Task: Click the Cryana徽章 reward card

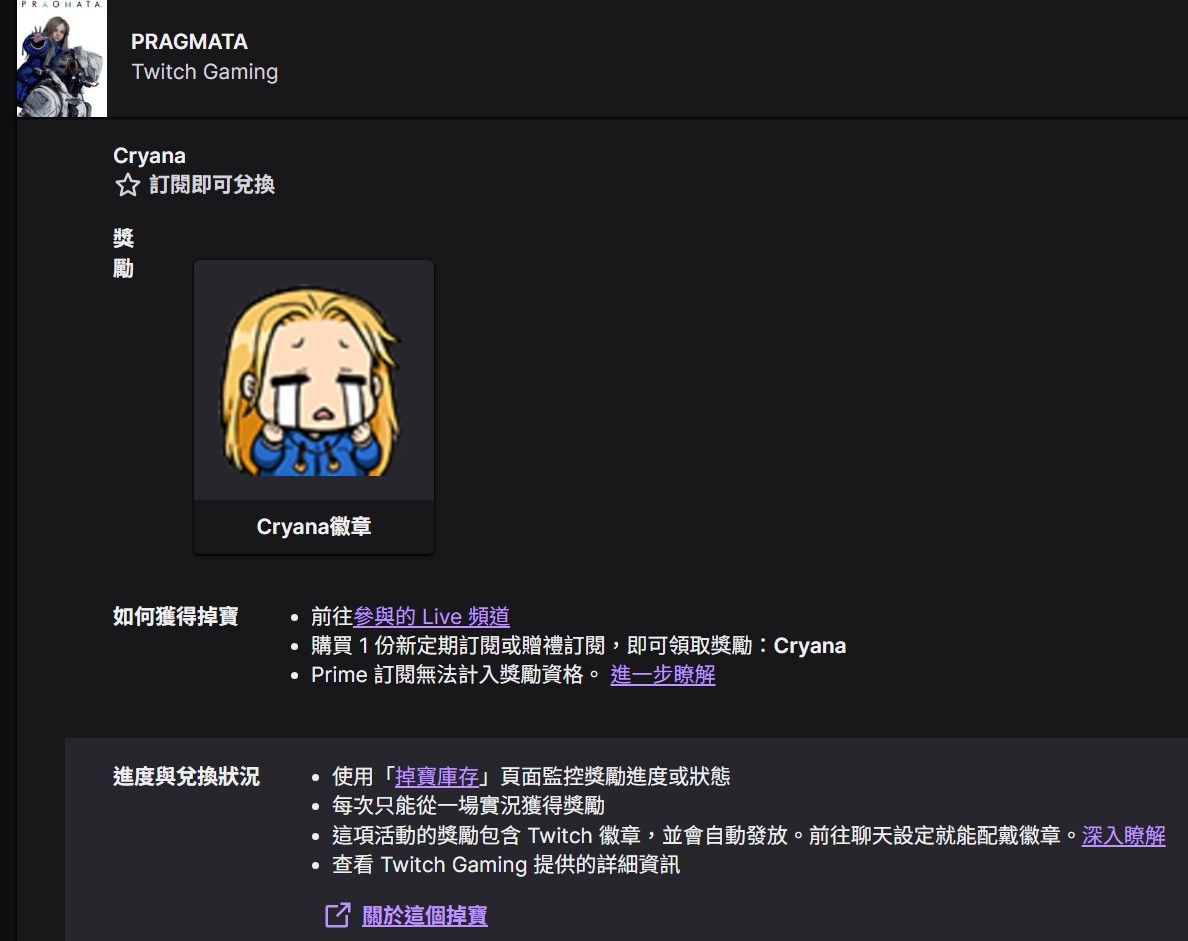Action: click(313, 405)
